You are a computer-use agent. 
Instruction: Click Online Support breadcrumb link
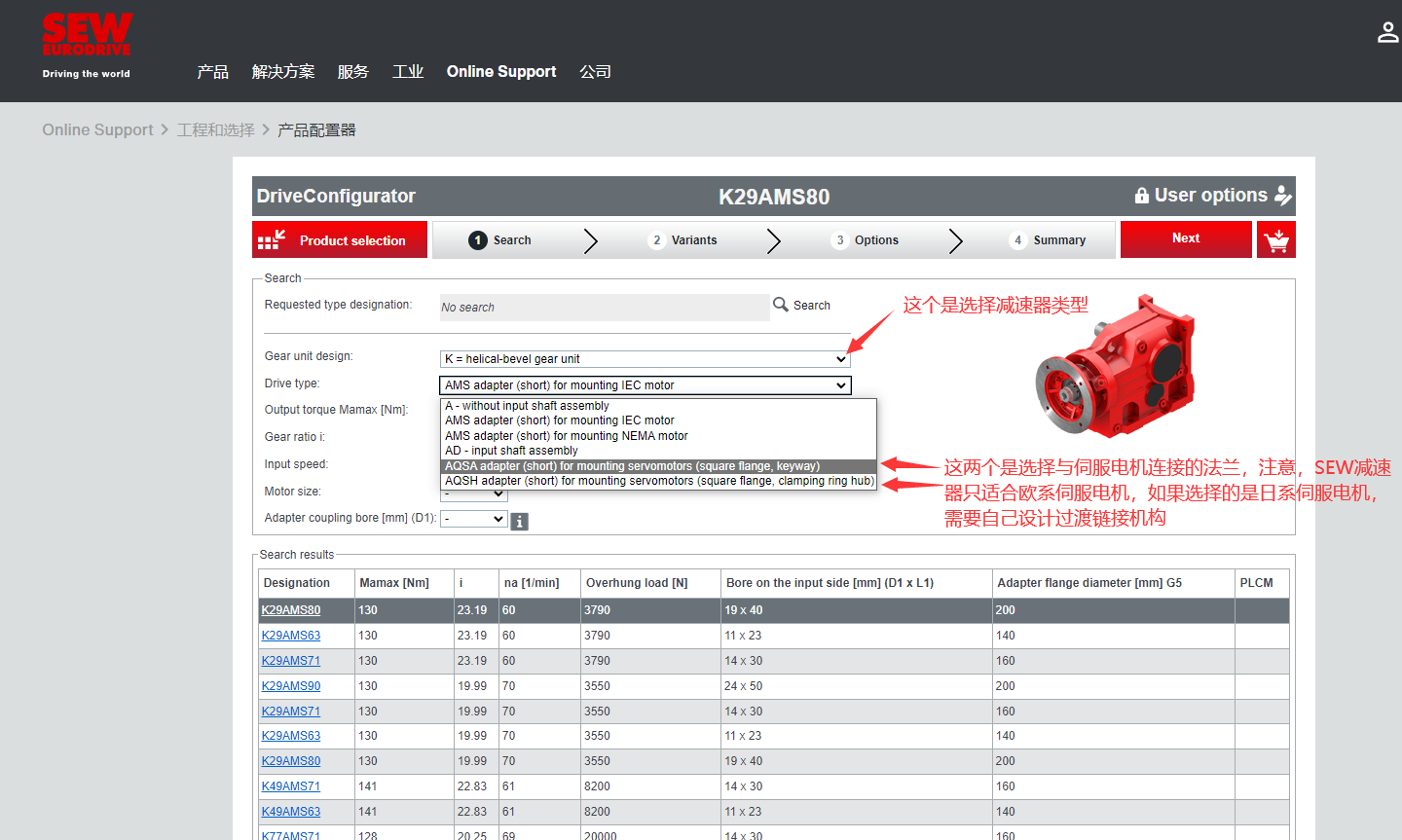coord(97,129)
